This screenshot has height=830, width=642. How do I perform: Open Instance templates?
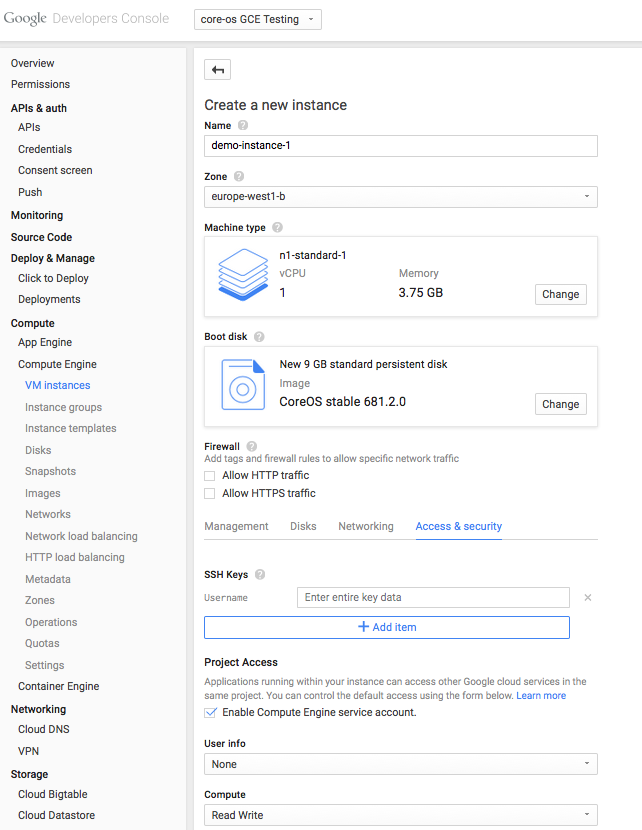click(70, 428)
